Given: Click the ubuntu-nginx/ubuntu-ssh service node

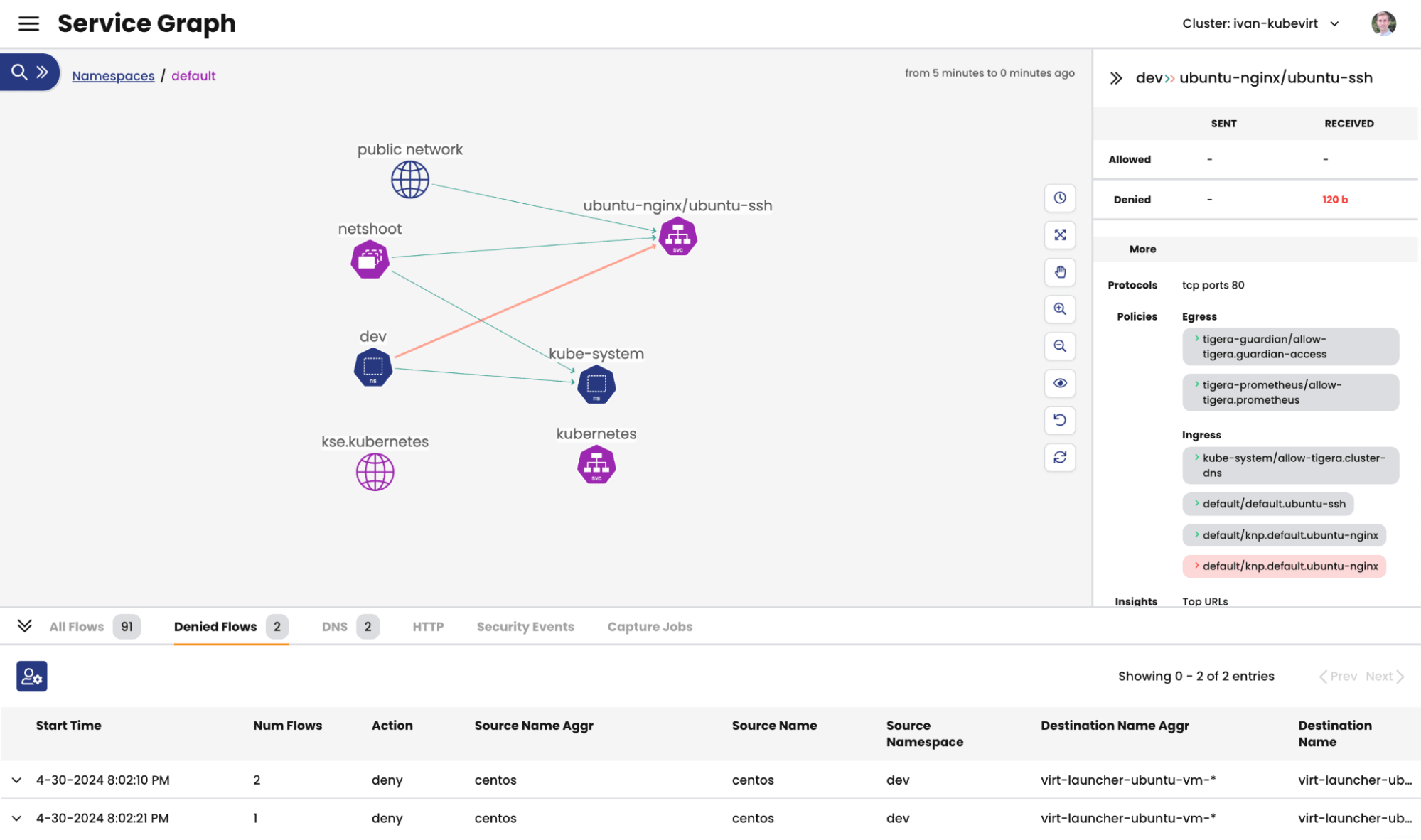Looking at the screenshot, I should coord(677,236).
